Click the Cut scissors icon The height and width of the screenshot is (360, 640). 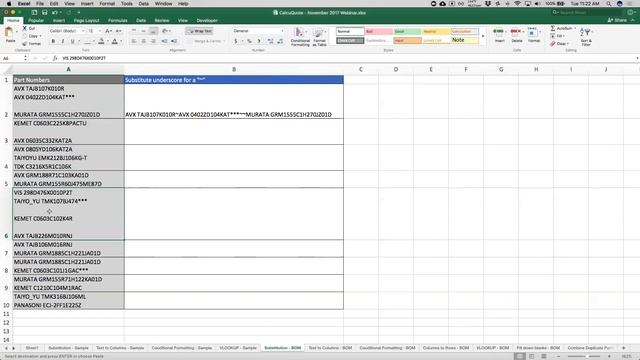[x=25, y=28]
